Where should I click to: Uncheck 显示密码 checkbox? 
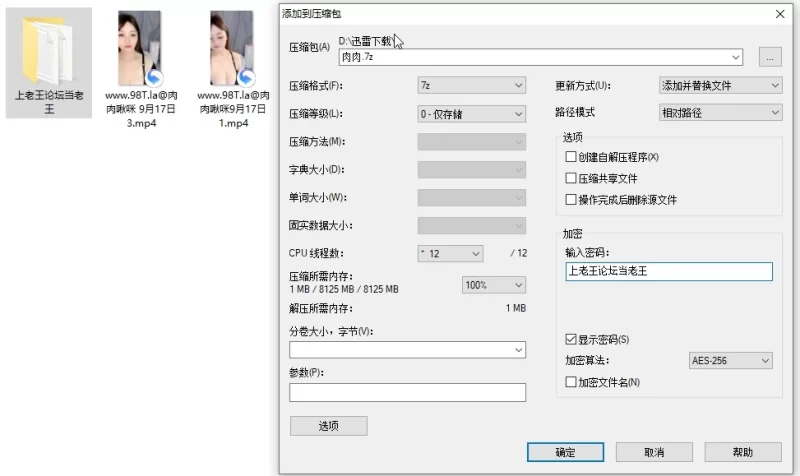pyautogui.click(x=571, y=339)
